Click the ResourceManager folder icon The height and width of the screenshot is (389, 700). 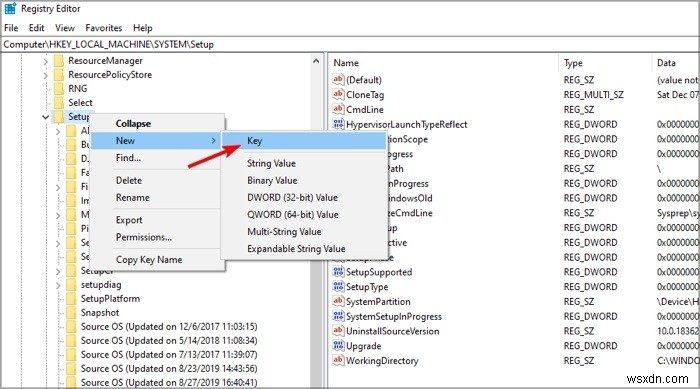pos(58,61)
